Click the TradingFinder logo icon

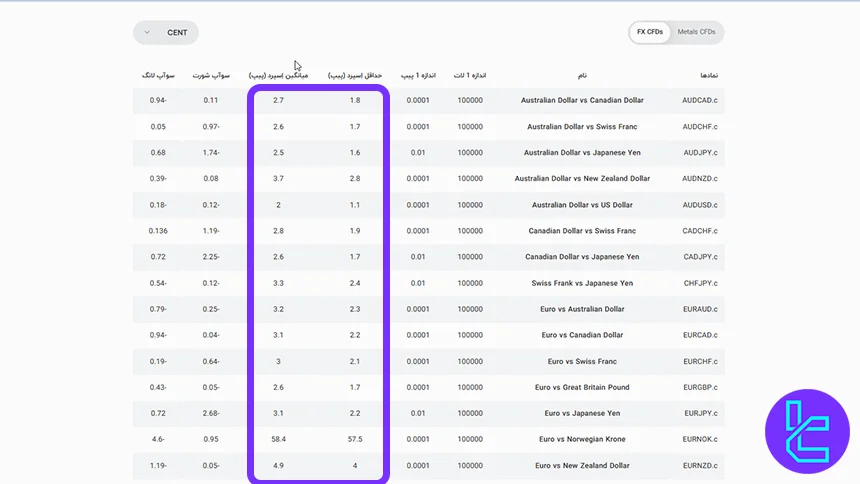coord(806,431)
